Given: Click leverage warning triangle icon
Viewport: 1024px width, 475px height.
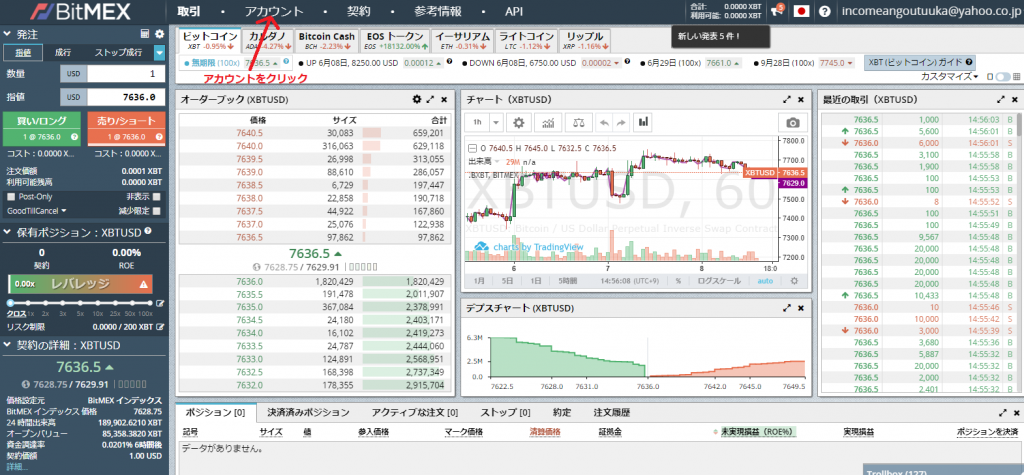Looking at the screenshot, I should pyautogui.click(x=144, y=284).
